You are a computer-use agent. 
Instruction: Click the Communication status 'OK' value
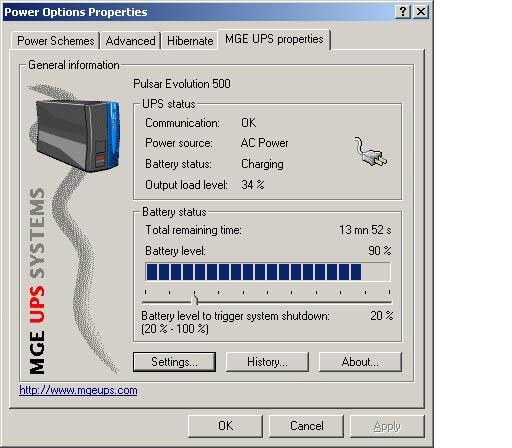249,123
